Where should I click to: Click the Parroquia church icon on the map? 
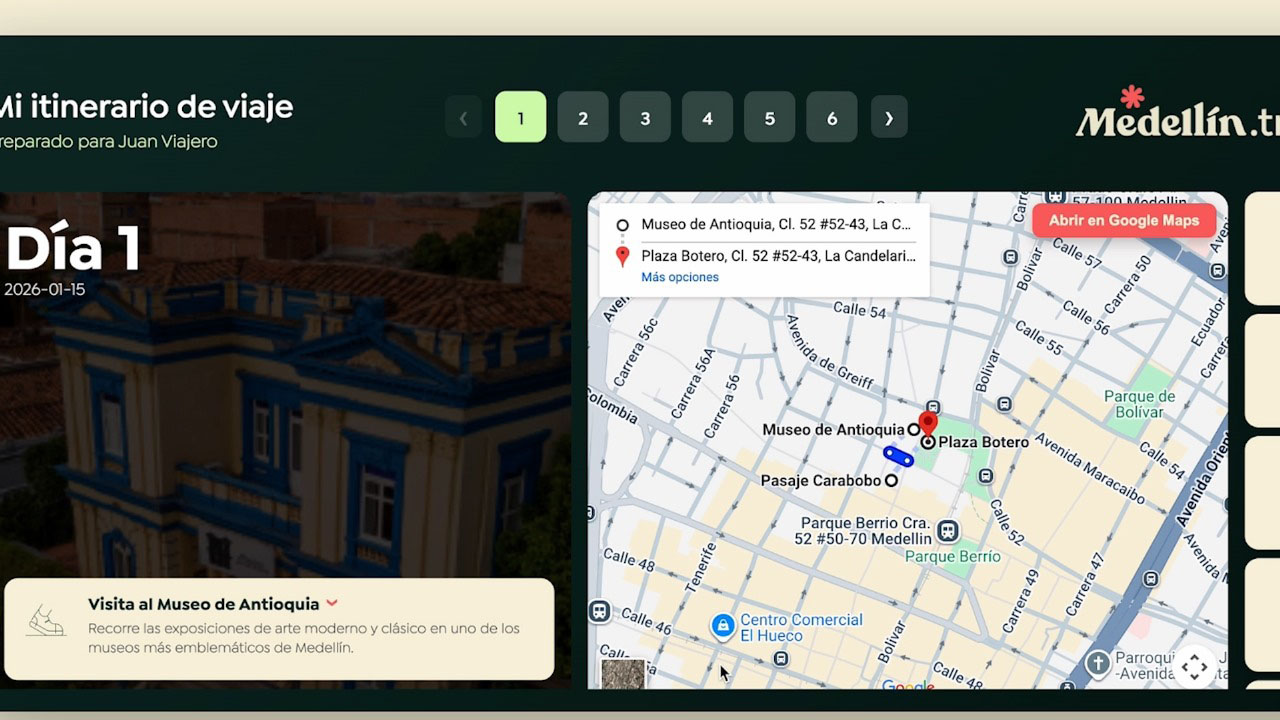point(1098,663)
